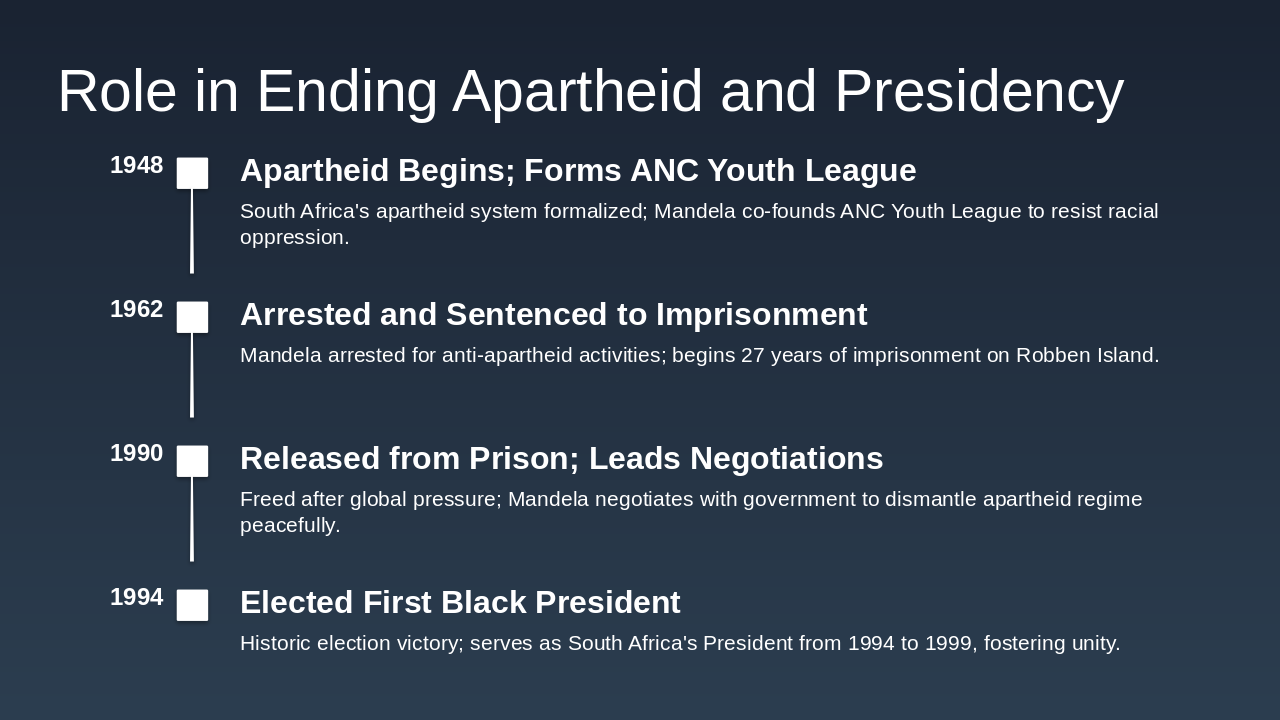Click the white square marker beside 1994
The width and height of the screenshot is (1280, 720).
pos(193,605)
